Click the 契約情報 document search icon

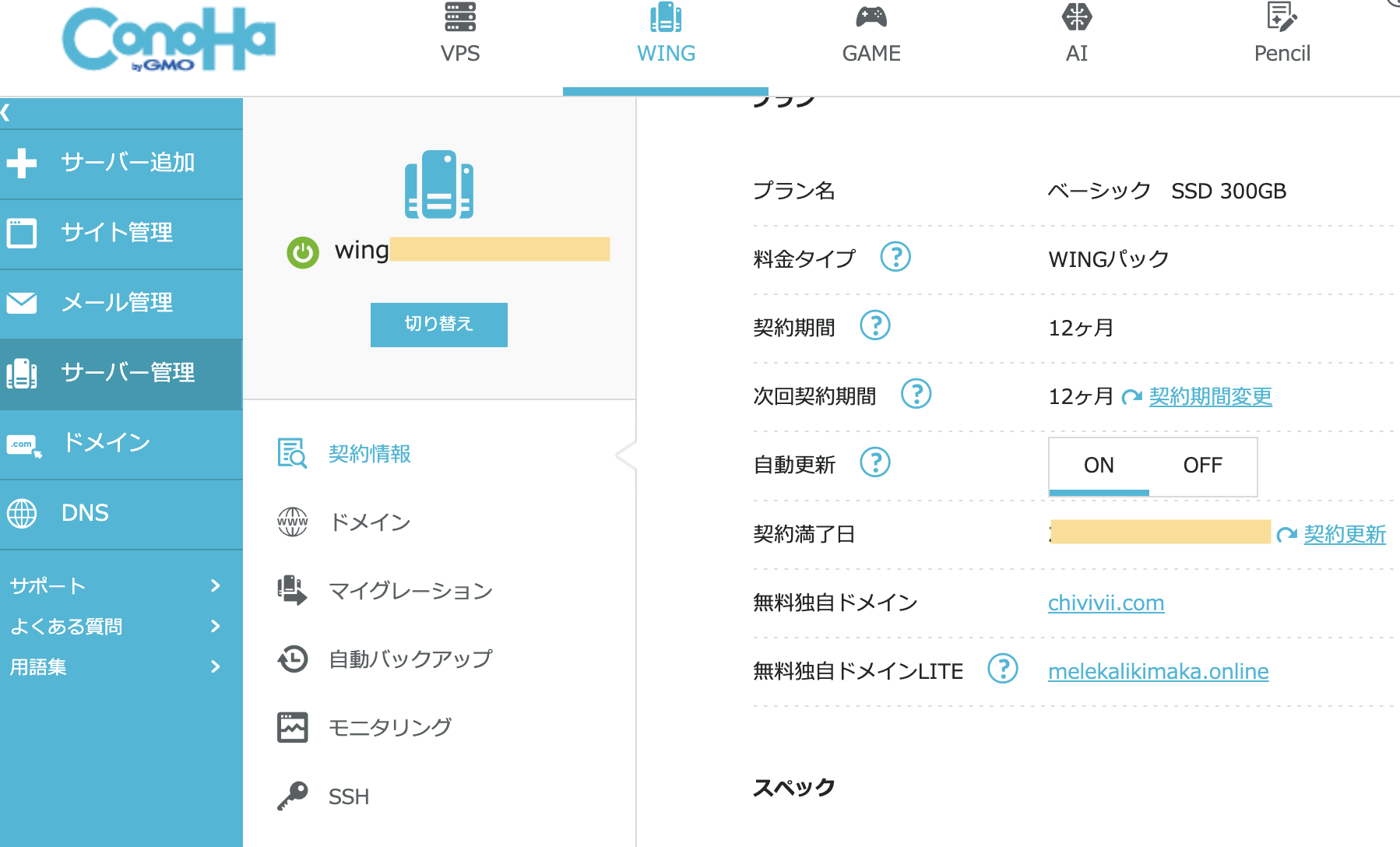tap(293, 453)
